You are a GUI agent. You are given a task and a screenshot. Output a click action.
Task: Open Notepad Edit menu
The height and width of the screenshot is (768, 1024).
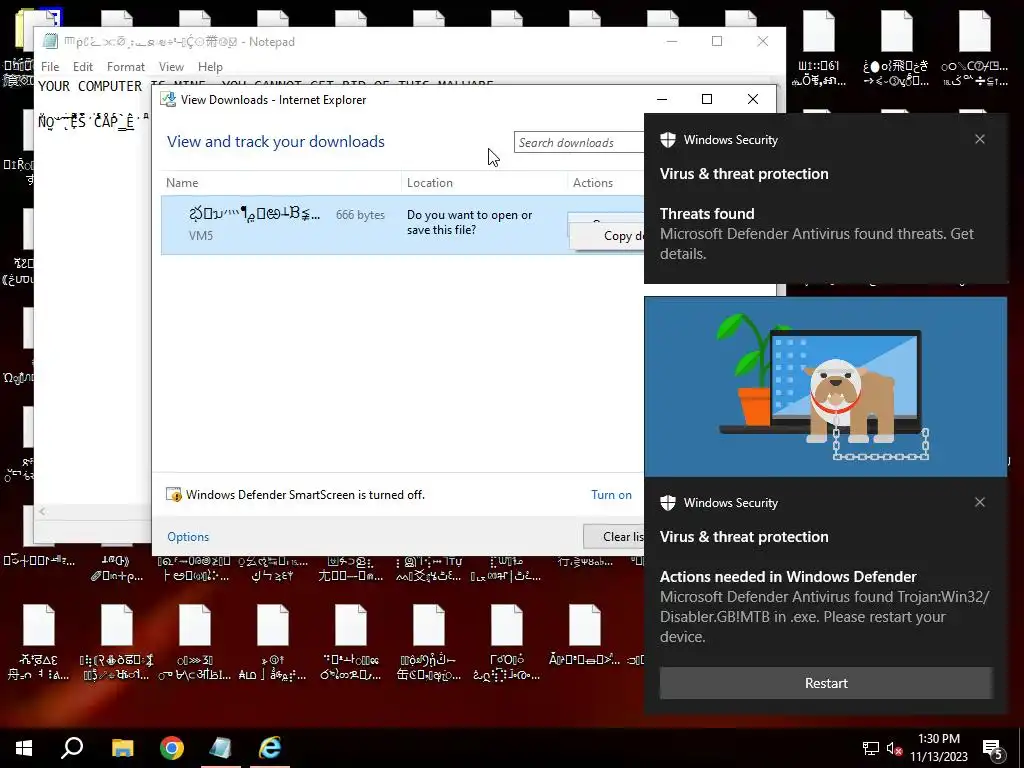(x=83, y=67)
